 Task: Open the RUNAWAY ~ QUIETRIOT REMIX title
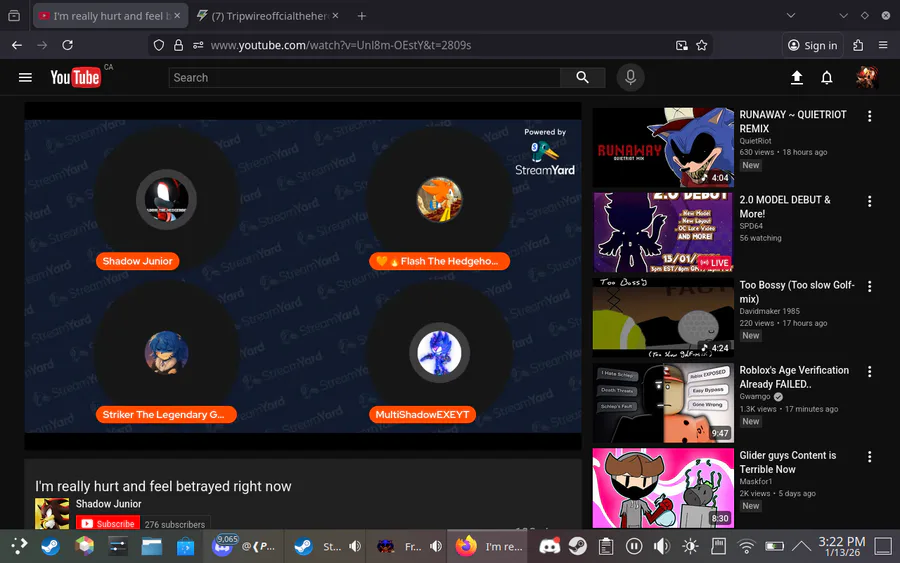tap(793, 122)
